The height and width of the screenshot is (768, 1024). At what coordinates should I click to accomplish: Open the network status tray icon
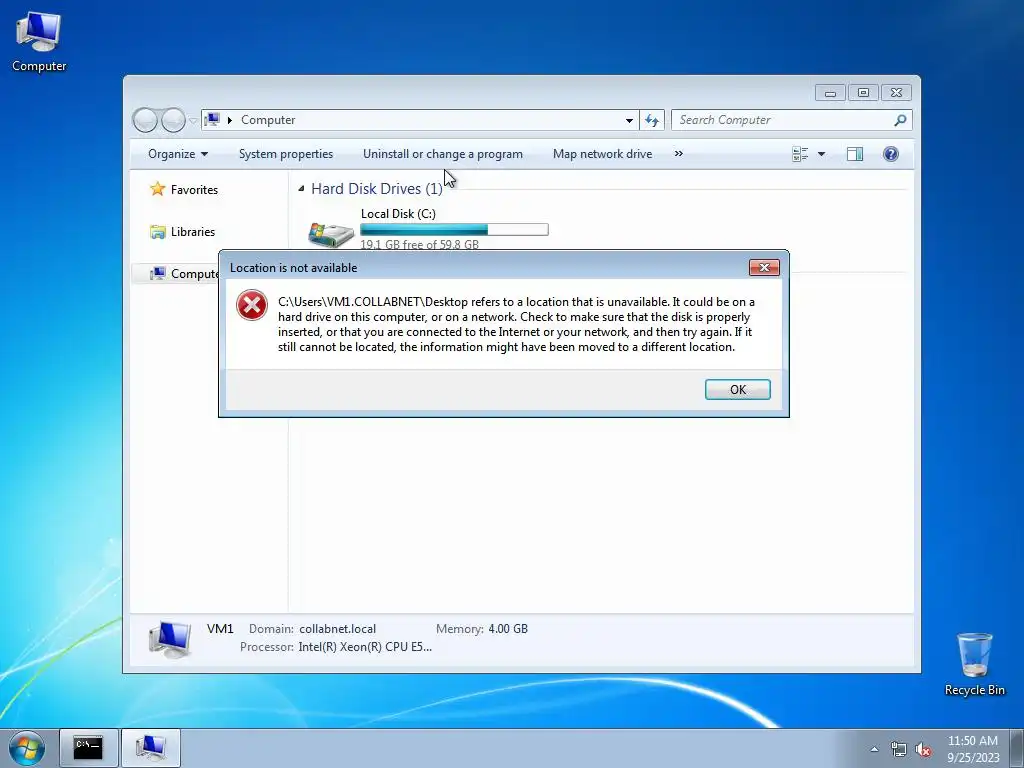click(899, 749)
